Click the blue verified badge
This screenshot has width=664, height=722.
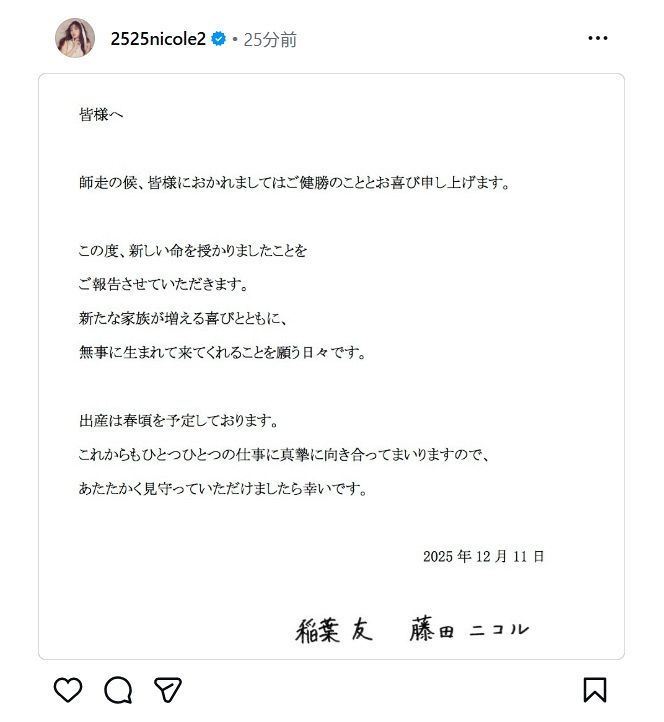pyautogui.click(x=218, y=39)
